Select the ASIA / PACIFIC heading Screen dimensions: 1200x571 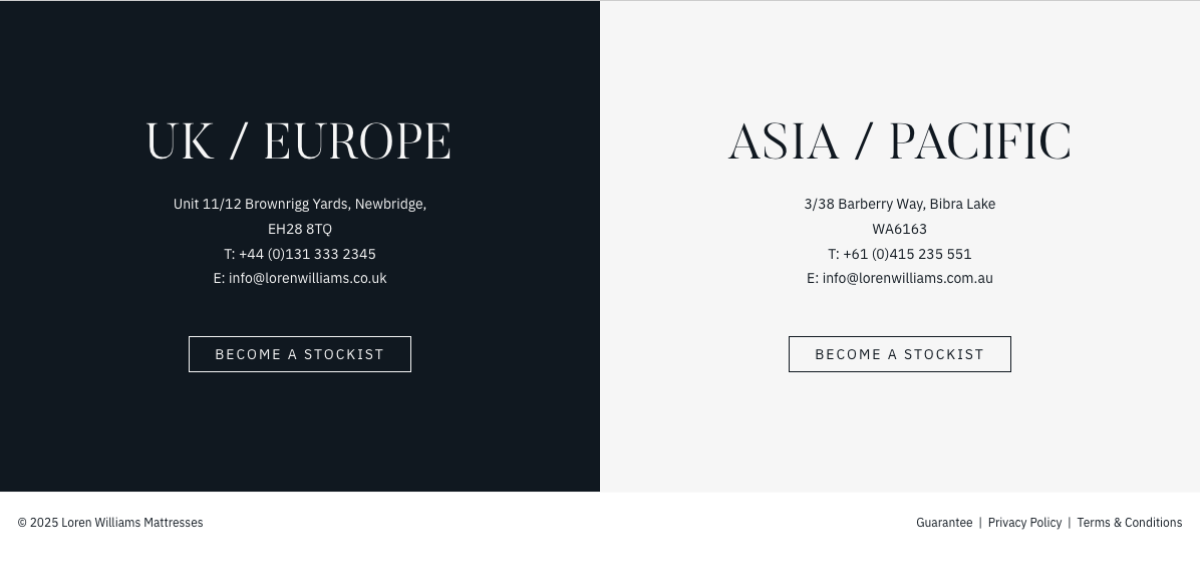[x=900, y=141]
